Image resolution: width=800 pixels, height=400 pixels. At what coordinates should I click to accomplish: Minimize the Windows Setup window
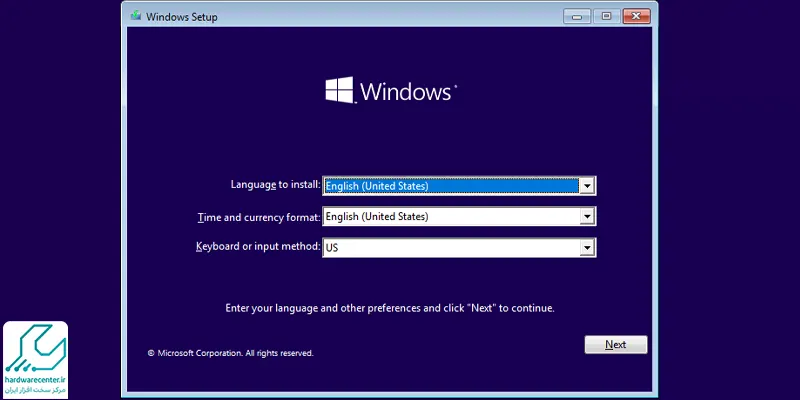pyautogui.click(x=577, y=16)
